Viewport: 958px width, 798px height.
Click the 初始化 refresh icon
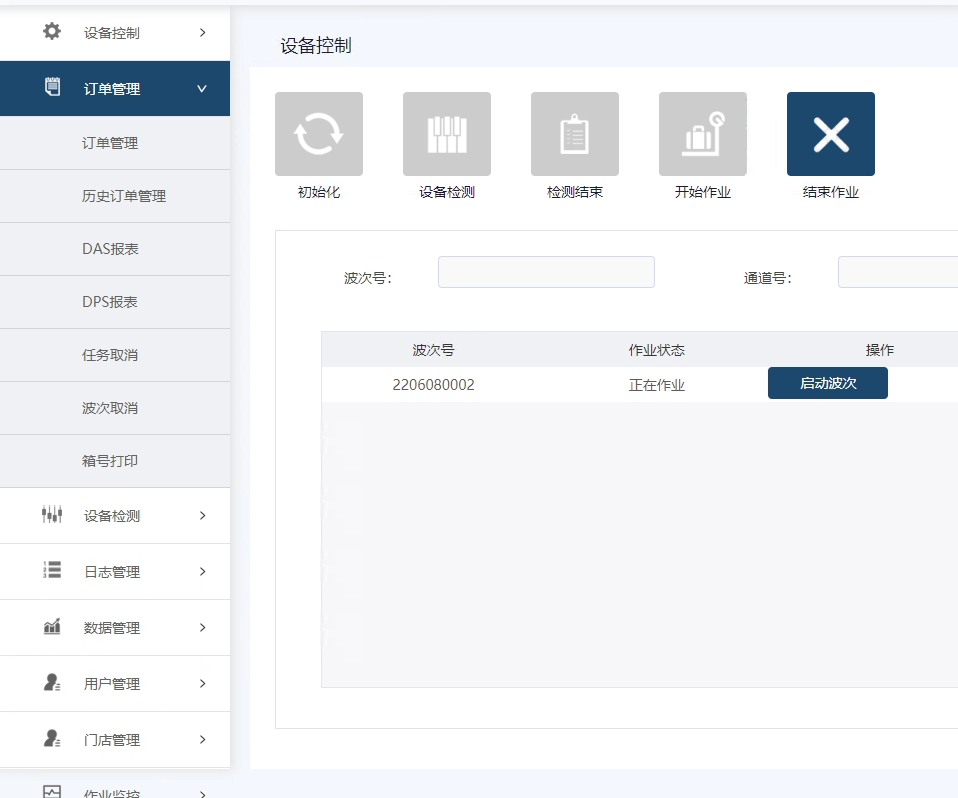pos(319,134)
